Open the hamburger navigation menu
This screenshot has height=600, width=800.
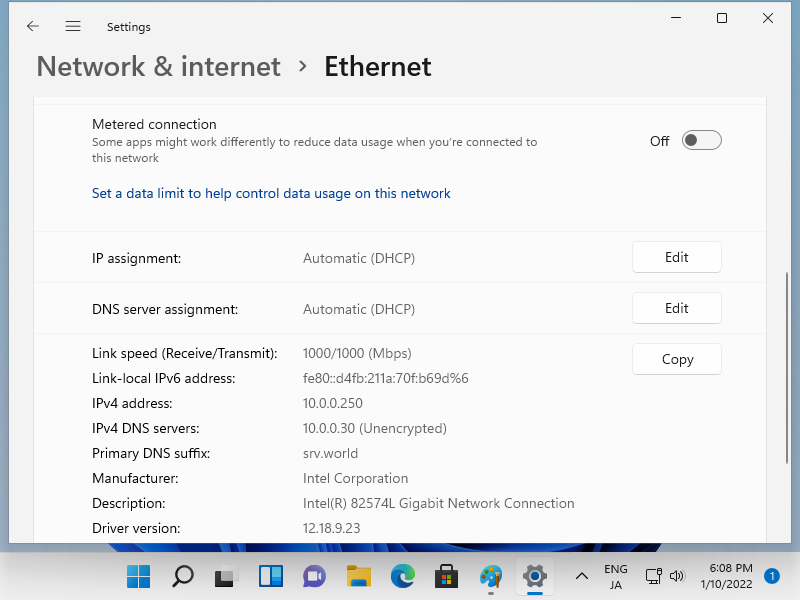point(73,26)
